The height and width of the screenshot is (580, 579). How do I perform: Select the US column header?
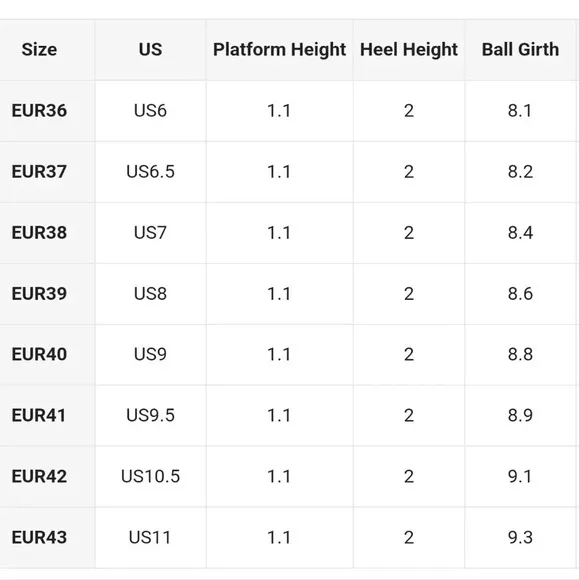point(150,50)
